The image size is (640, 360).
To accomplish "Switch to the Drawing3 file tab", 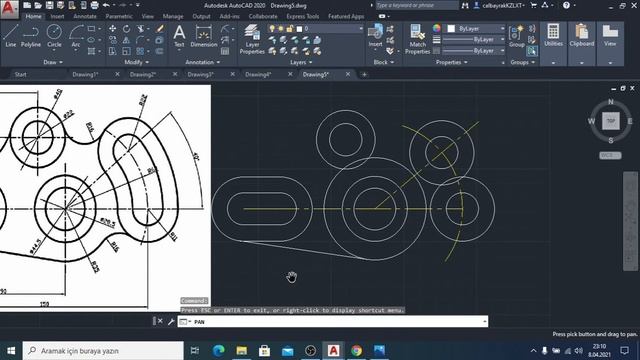I will point(201,74).
